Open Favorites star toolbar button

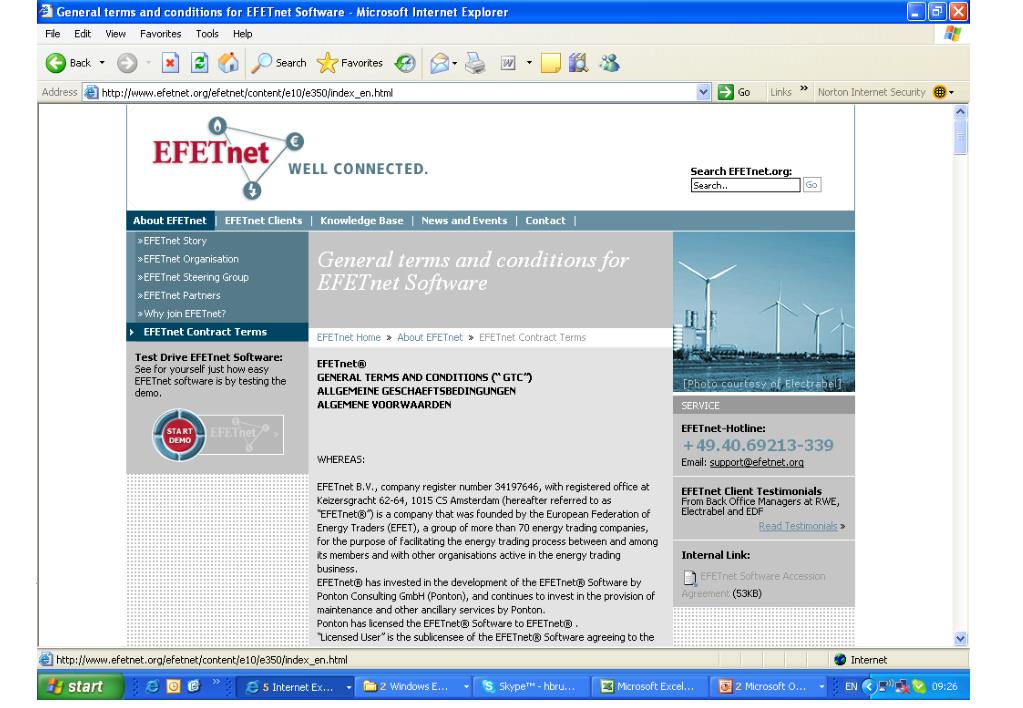[350, 63]
